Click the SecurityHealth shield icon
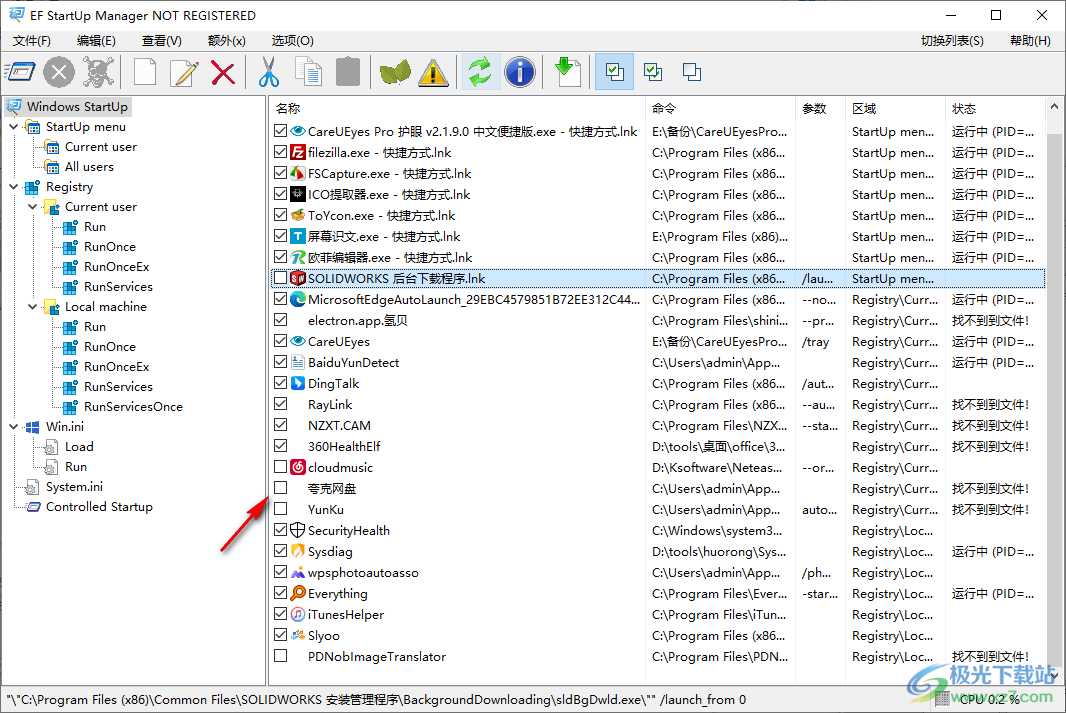 298,530
